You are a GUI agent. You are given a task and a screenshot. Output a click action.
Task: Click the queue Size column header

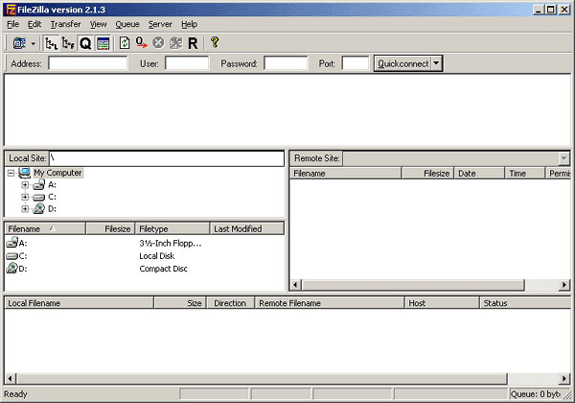point(180,303)
